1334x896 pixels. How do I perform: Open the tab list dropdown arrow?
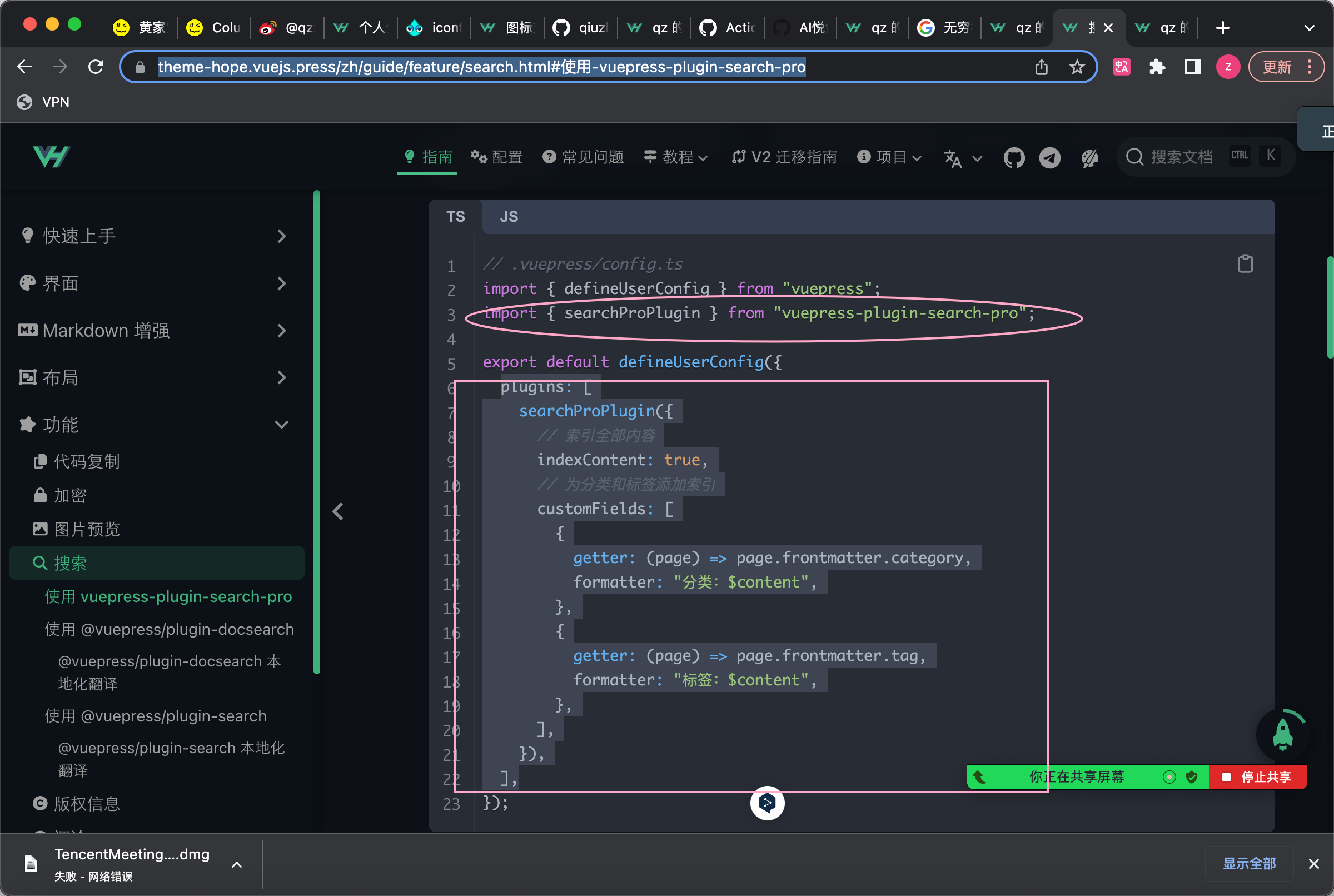[1309, 27]
